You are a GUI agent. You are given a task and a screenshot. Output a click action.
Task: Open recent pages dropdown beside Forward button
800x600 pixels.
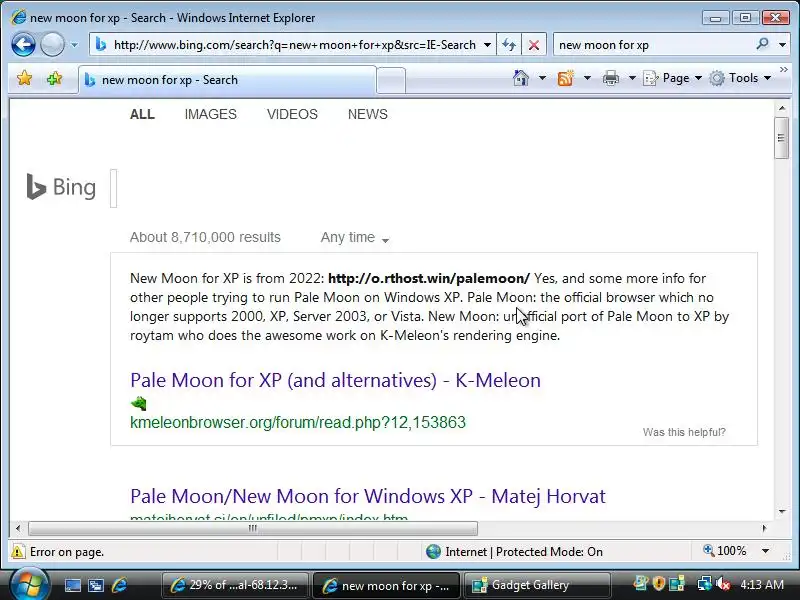[74, 45]
